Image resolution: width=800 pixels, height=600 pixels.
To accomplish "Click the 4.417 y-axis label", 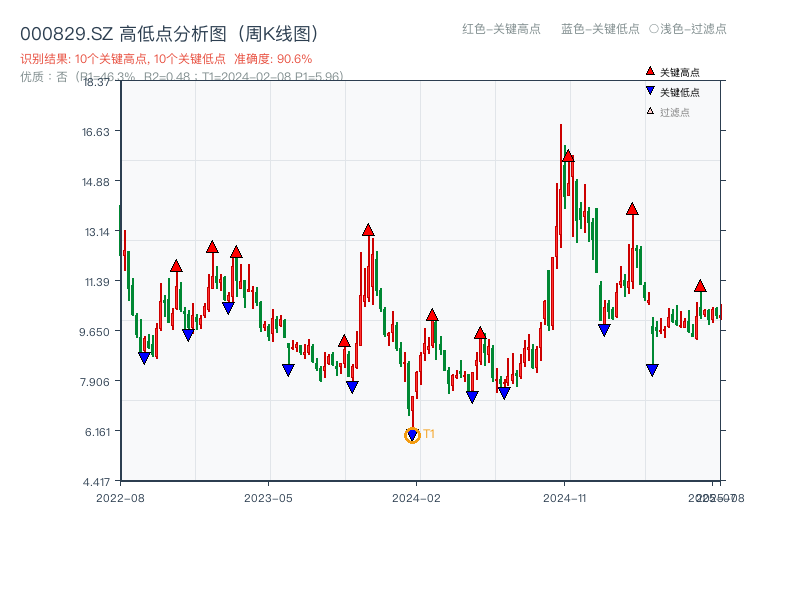I will coord(96,482).
